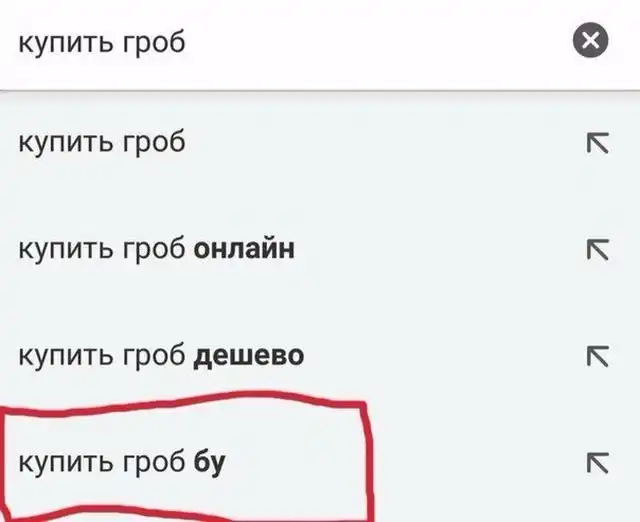640x522 pixels.
Task: Fill query using arrow beside plain 'купить гроб' suggestion
Action: [598, 143]
